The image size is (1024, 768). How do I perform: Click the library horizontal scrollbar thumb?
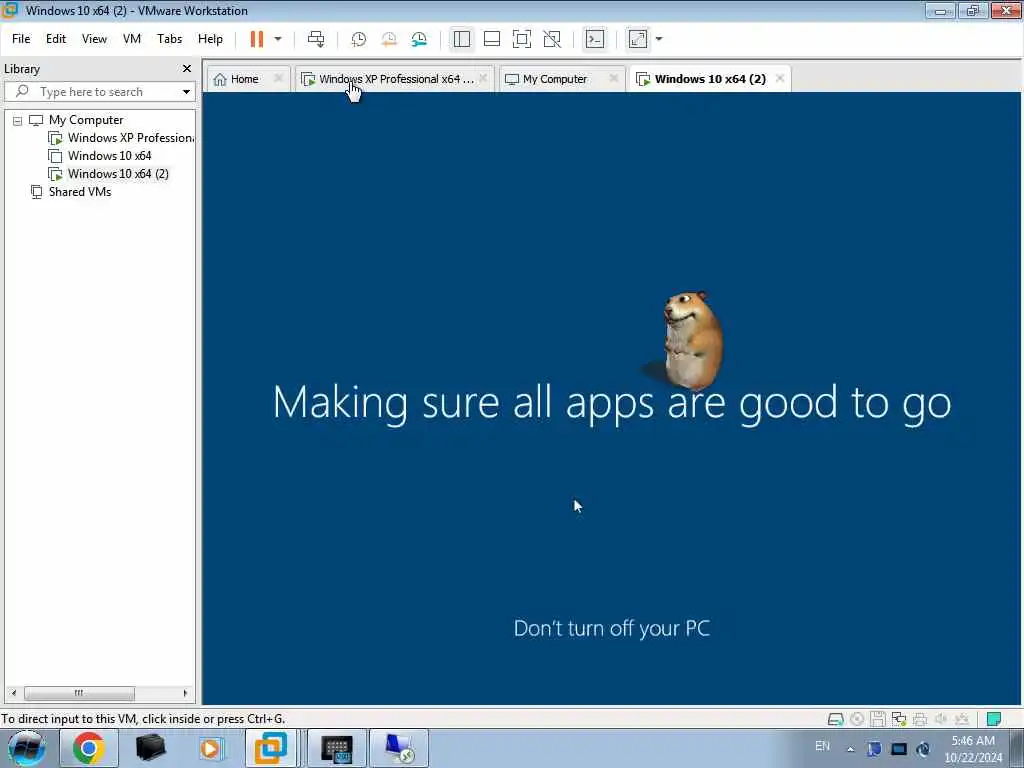[x=79, y=693]
